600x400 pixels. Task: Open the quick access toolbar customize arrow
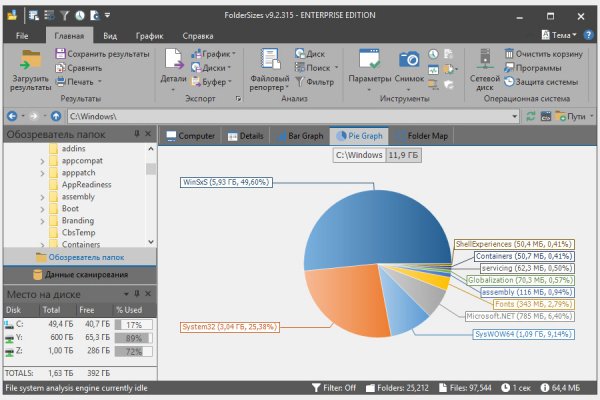pyautogui.click(x=108, y=15)
